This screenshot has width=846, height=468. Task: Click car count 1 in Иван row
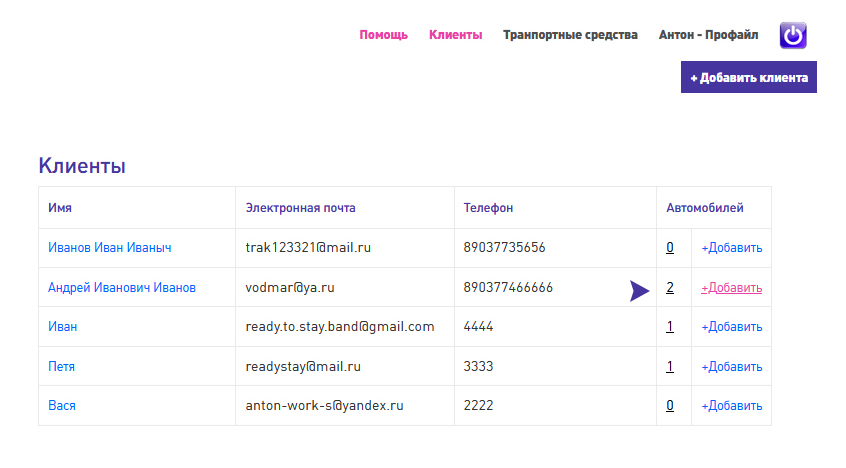670,327
